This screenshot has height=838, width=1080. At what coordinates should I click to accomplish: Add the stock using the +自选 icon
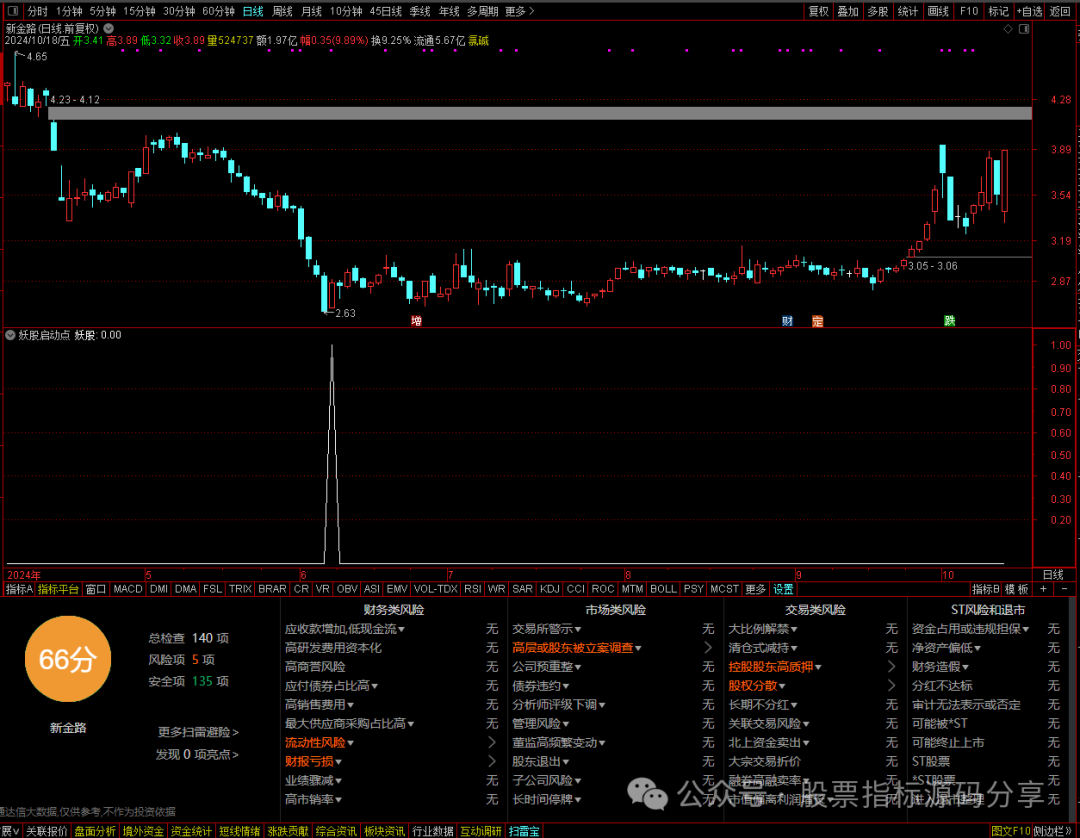(1030, 11)
